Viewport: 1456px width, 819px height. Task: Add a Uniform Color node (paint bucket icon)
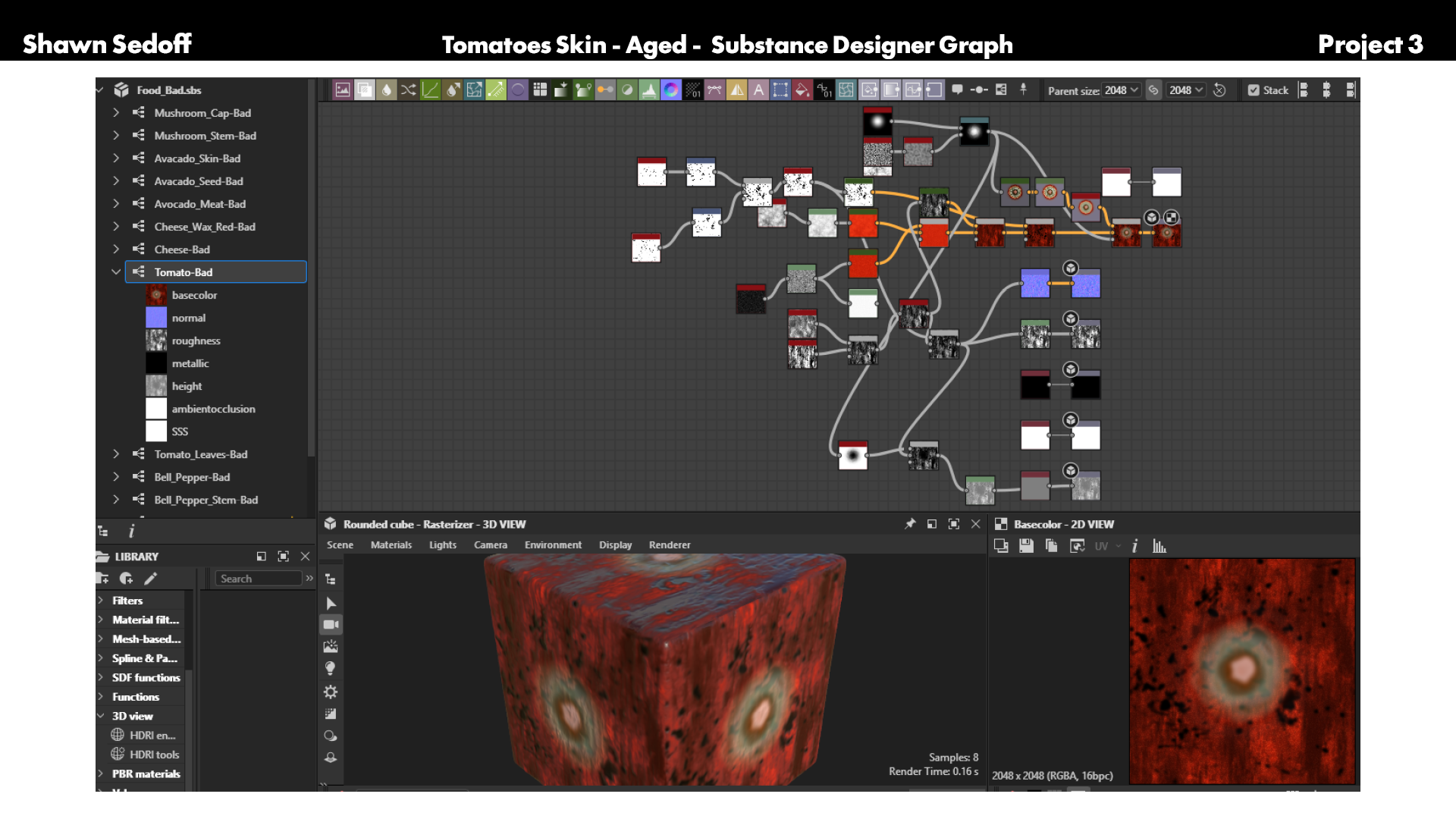click(802, 90)
